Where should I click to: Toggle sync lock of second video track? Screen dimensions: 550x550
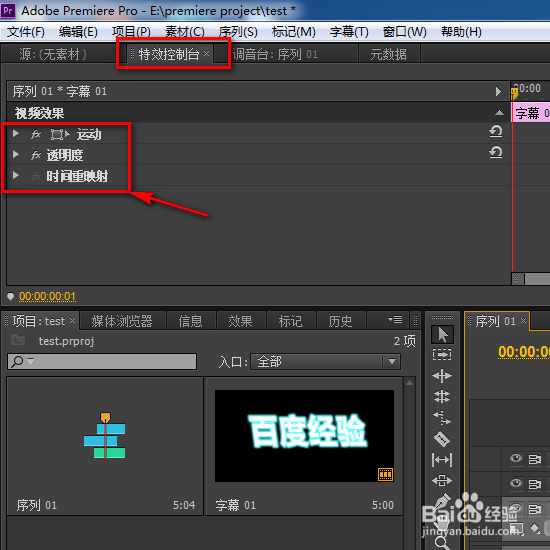pyautogui.click(x=535, y=484)
